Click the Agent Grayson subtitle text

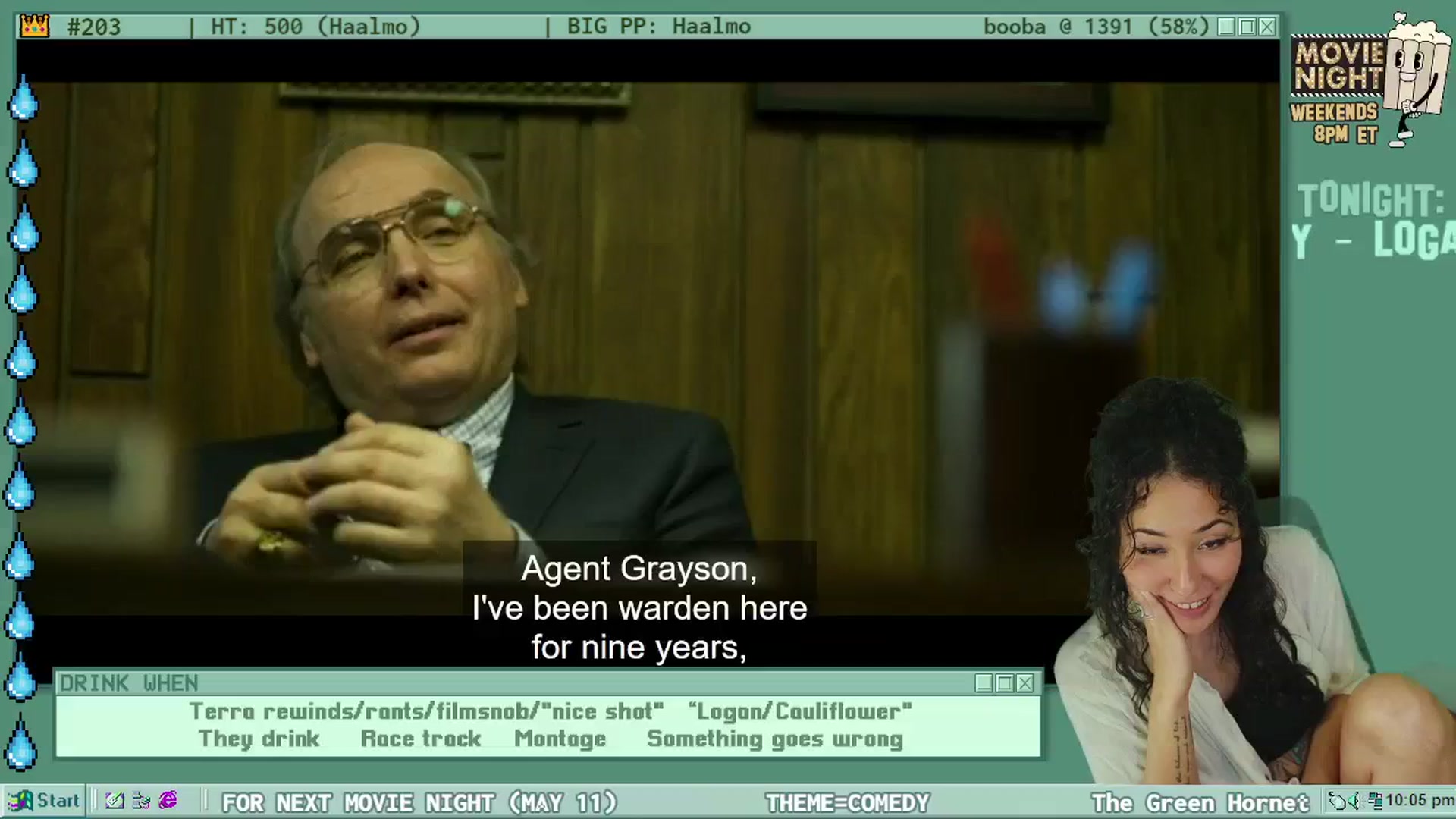[x=639, y=608]
